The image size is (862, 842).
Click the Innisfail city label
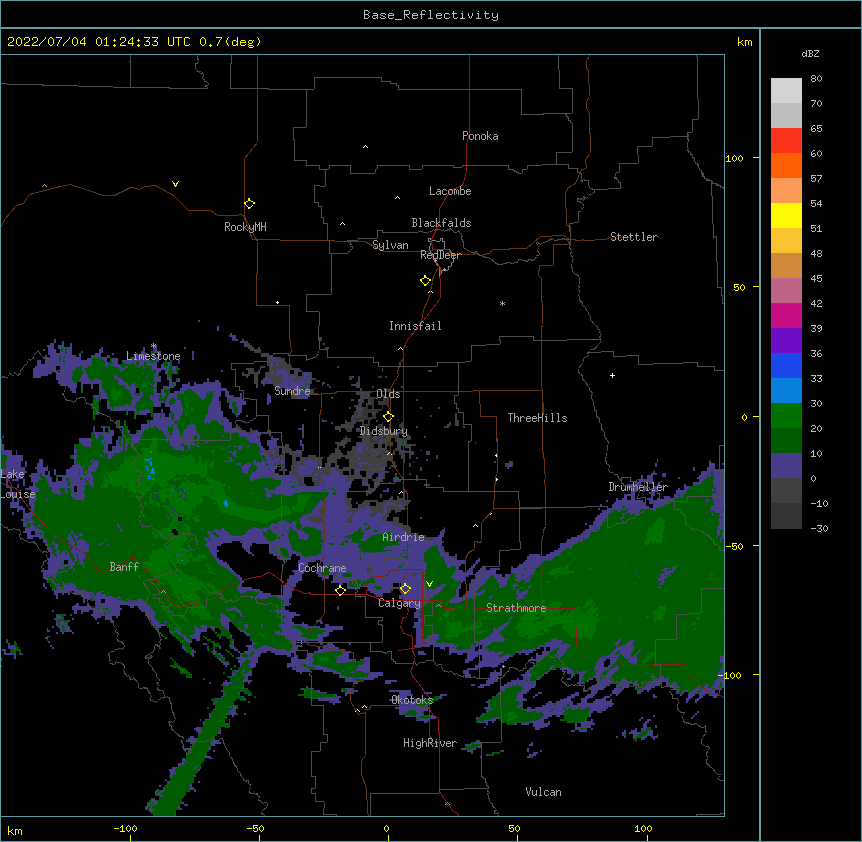click(415, 326)
